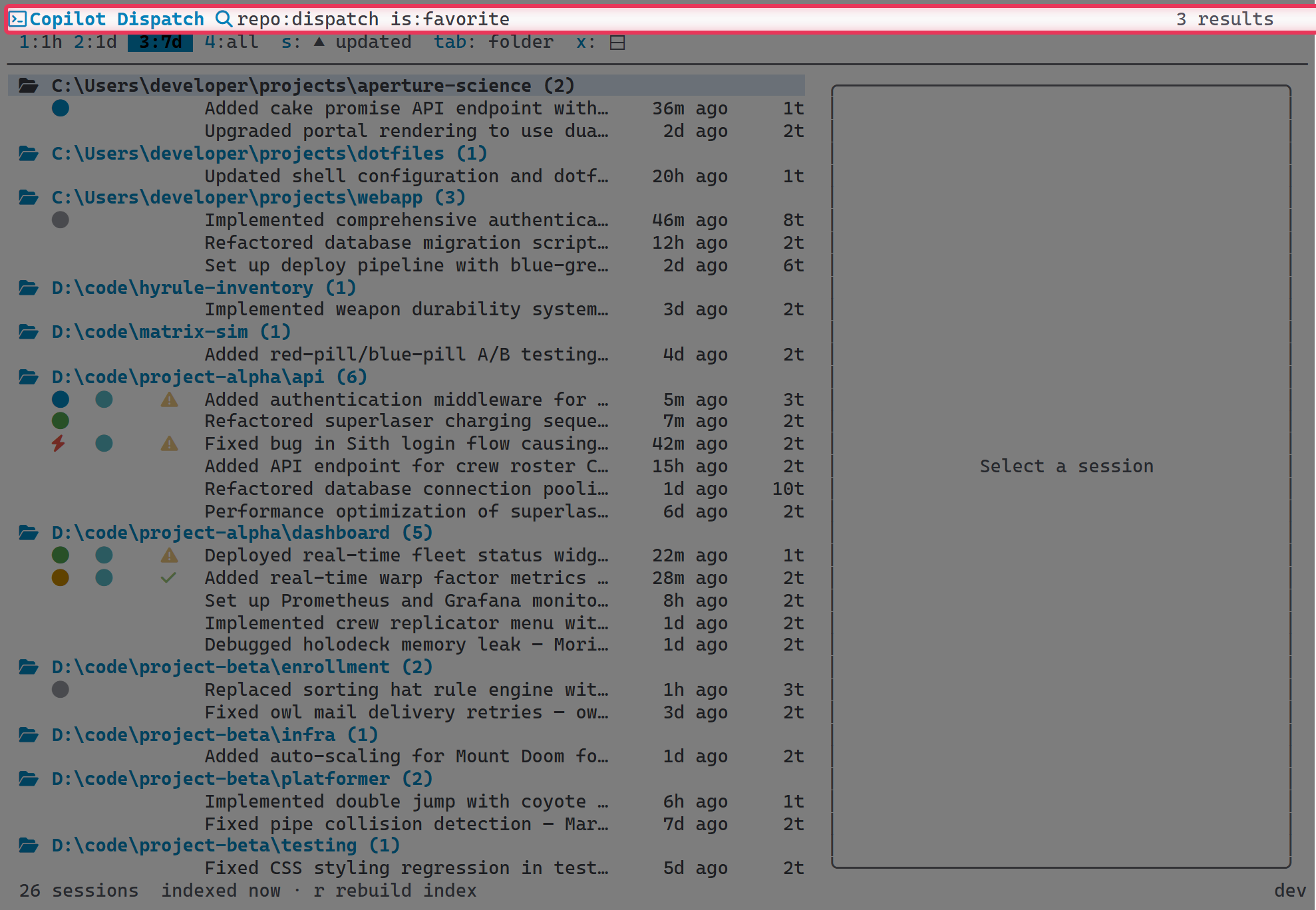Viewport: 1316px width, 910px height.
Task: Open the 'Updated shell configuration' session
Action: (407, 176)
